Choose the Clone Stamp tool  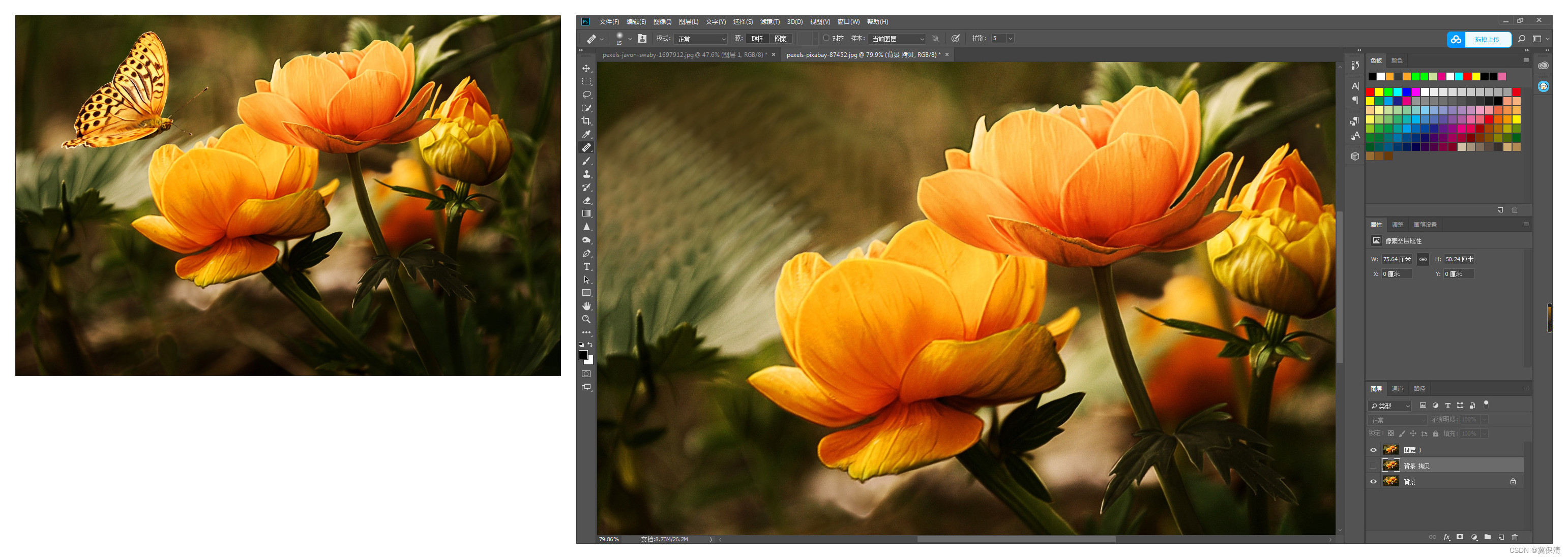[x=586, y=174]
